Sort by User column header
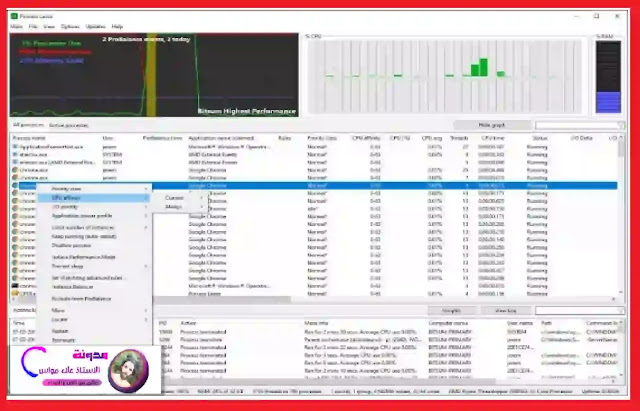 [108, 138]
